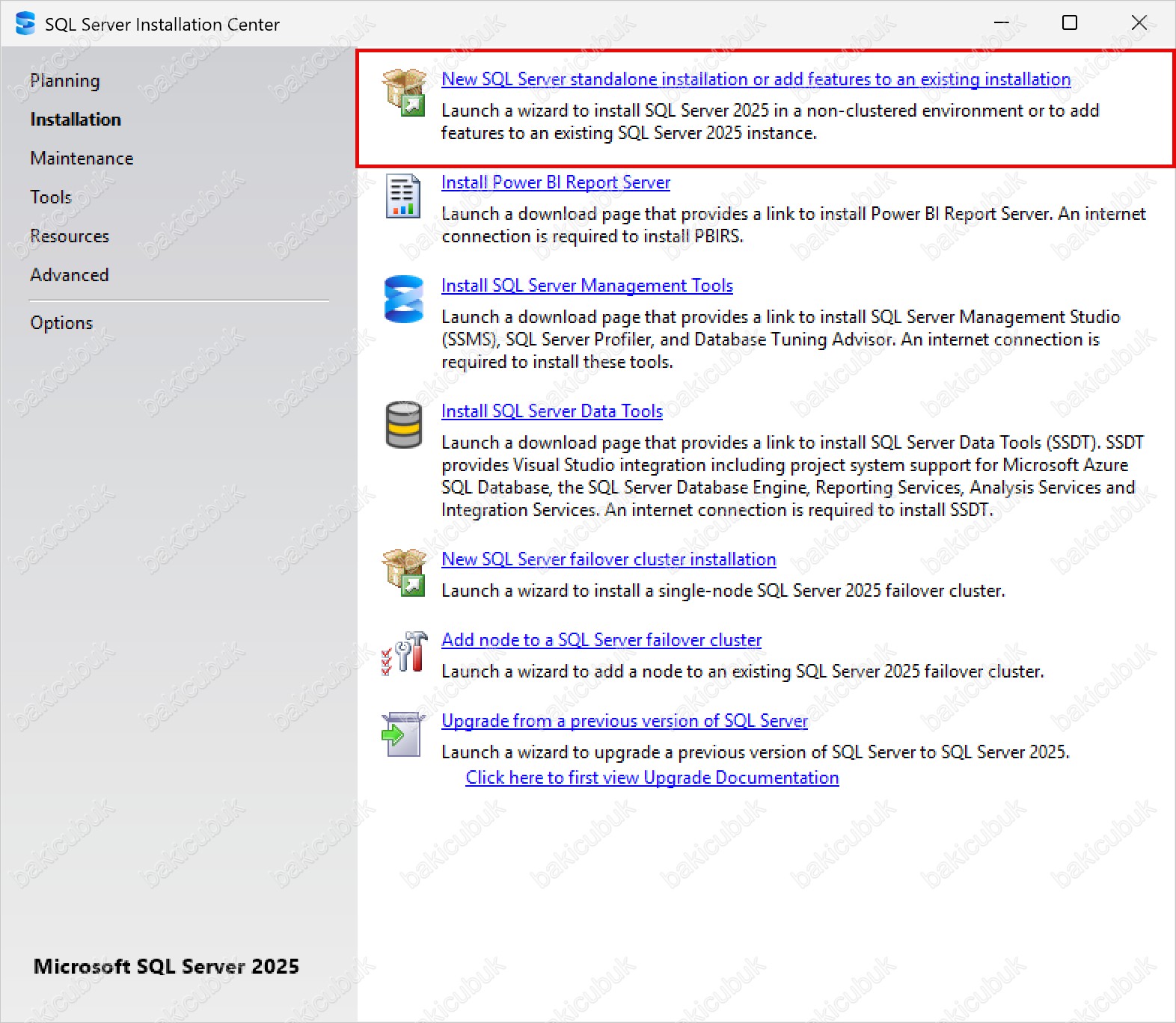Click the standalone installation box icon

tap(403, 93)
